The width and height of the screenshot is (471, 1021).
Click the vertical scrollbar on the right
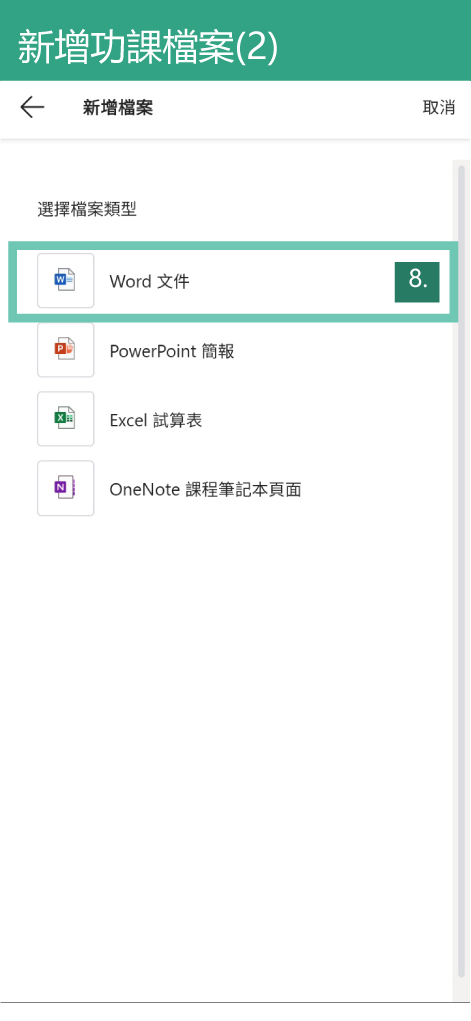click(x=461, y=580)
